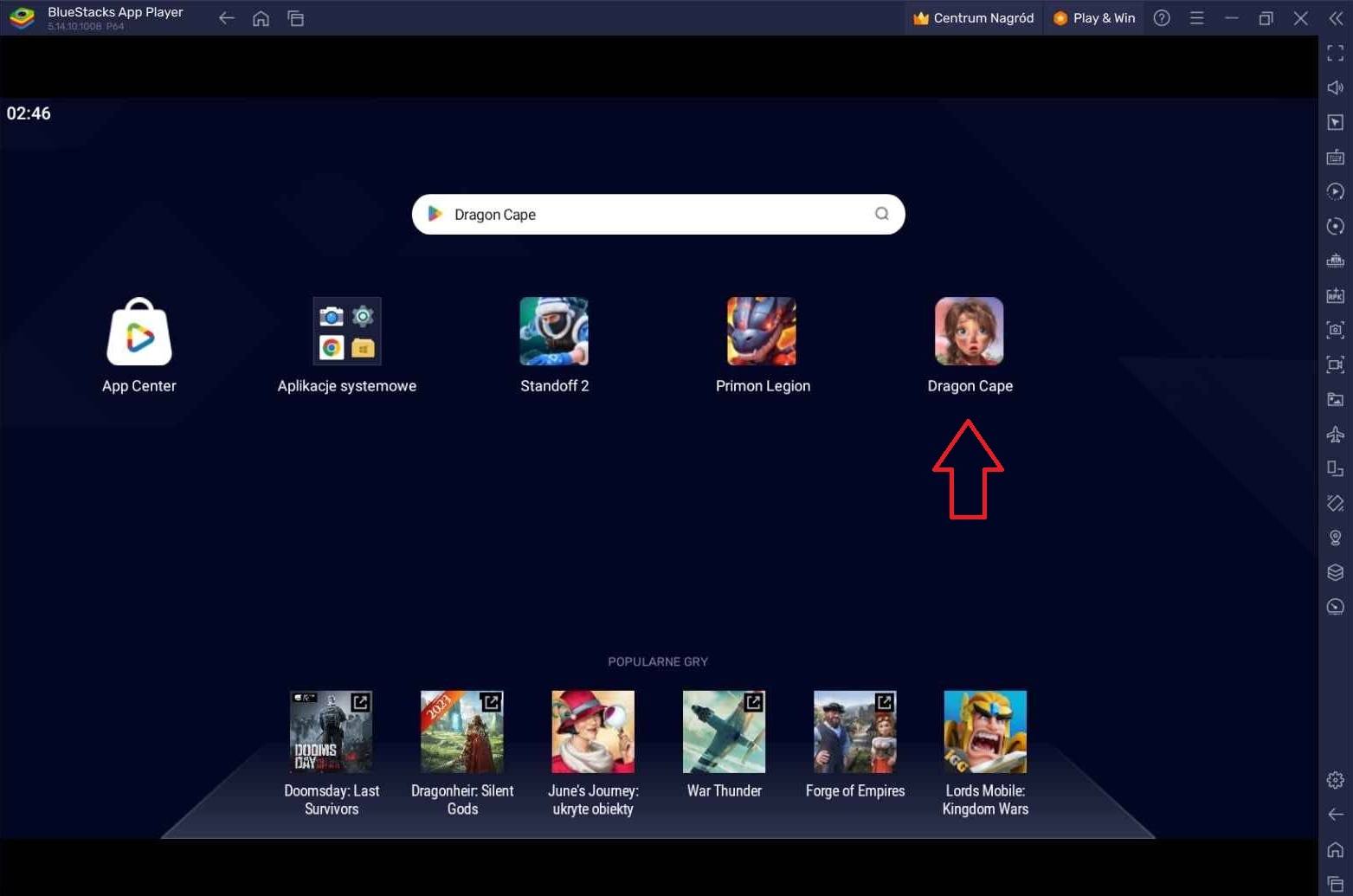Minimize the BlueStacks window
This screenshot has height=896, width=1353.
point(1231,18)
